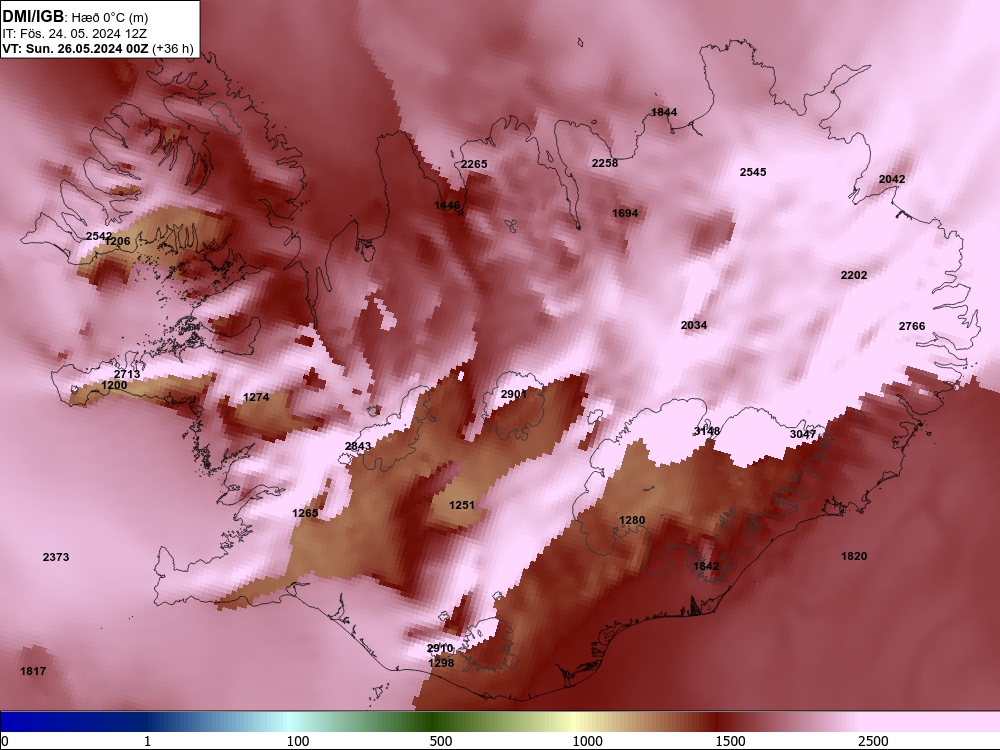This screenshot has height=750, width=1000.
Task: Click the value 1200 on the Snæfellsnes peninsula
Action: coord(114,385)
